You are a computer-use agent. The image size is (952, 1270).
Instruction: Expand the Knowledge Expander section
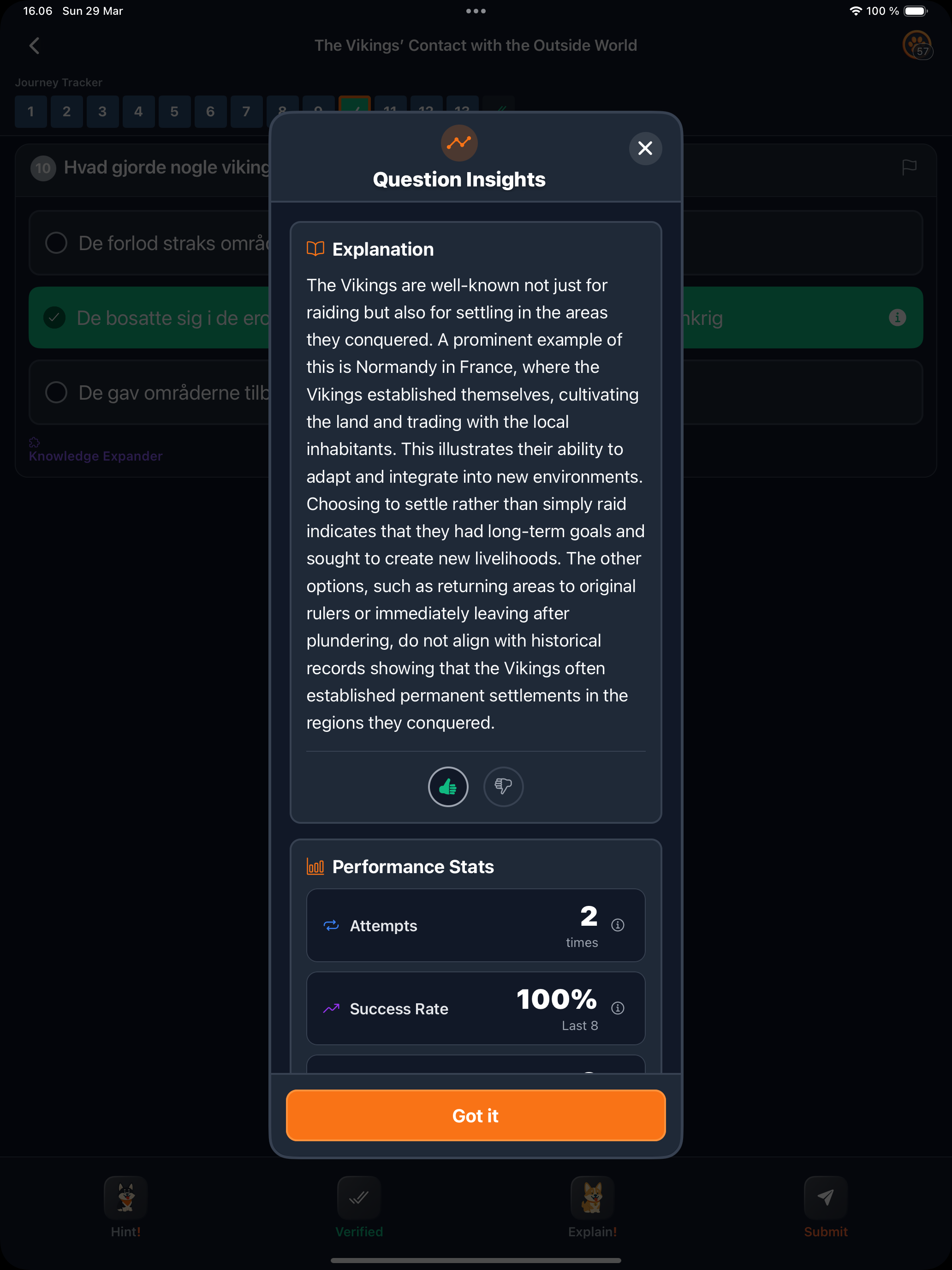(x=95, y=456)
